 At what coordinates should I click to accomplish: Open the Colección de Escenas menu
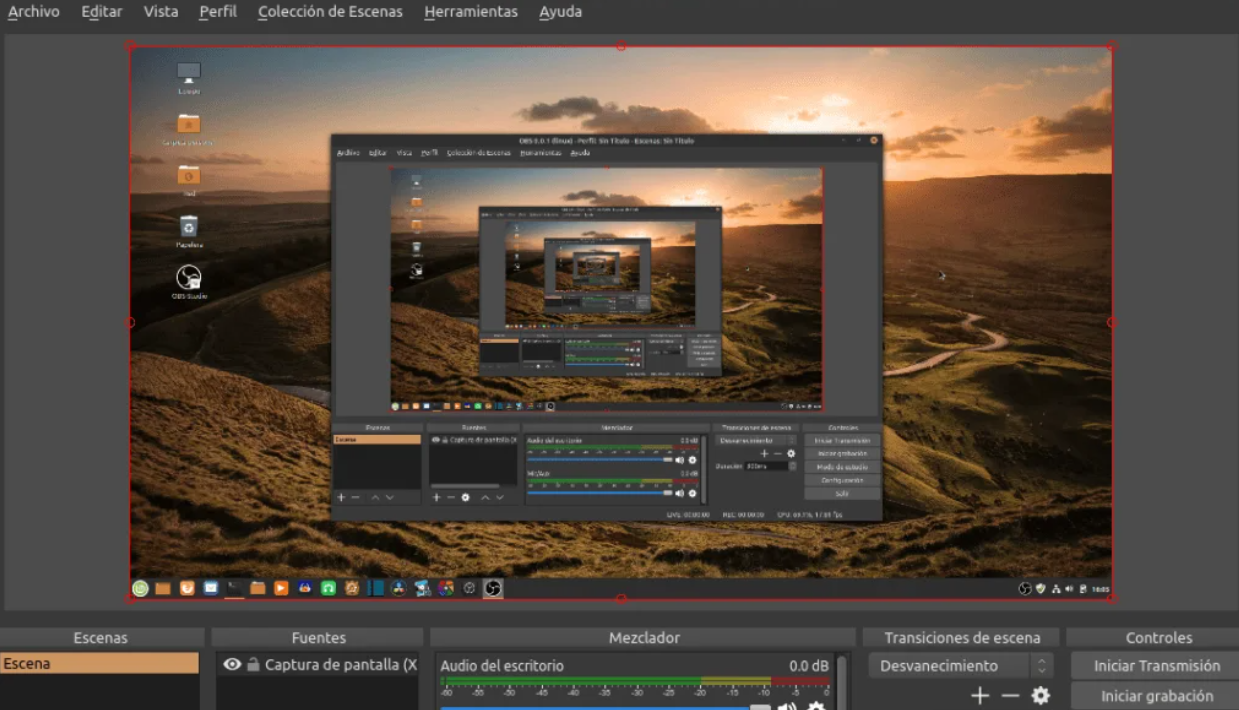[x=330, y=12]
